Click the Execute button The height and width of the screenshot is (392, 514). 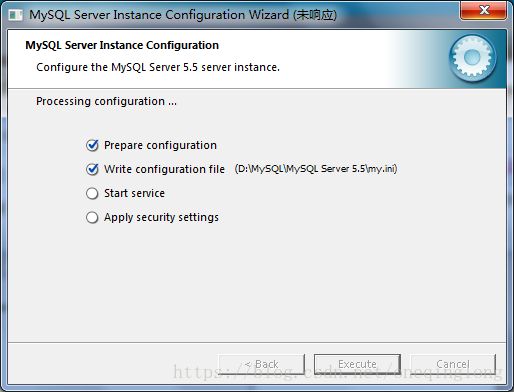coord(357,364)
